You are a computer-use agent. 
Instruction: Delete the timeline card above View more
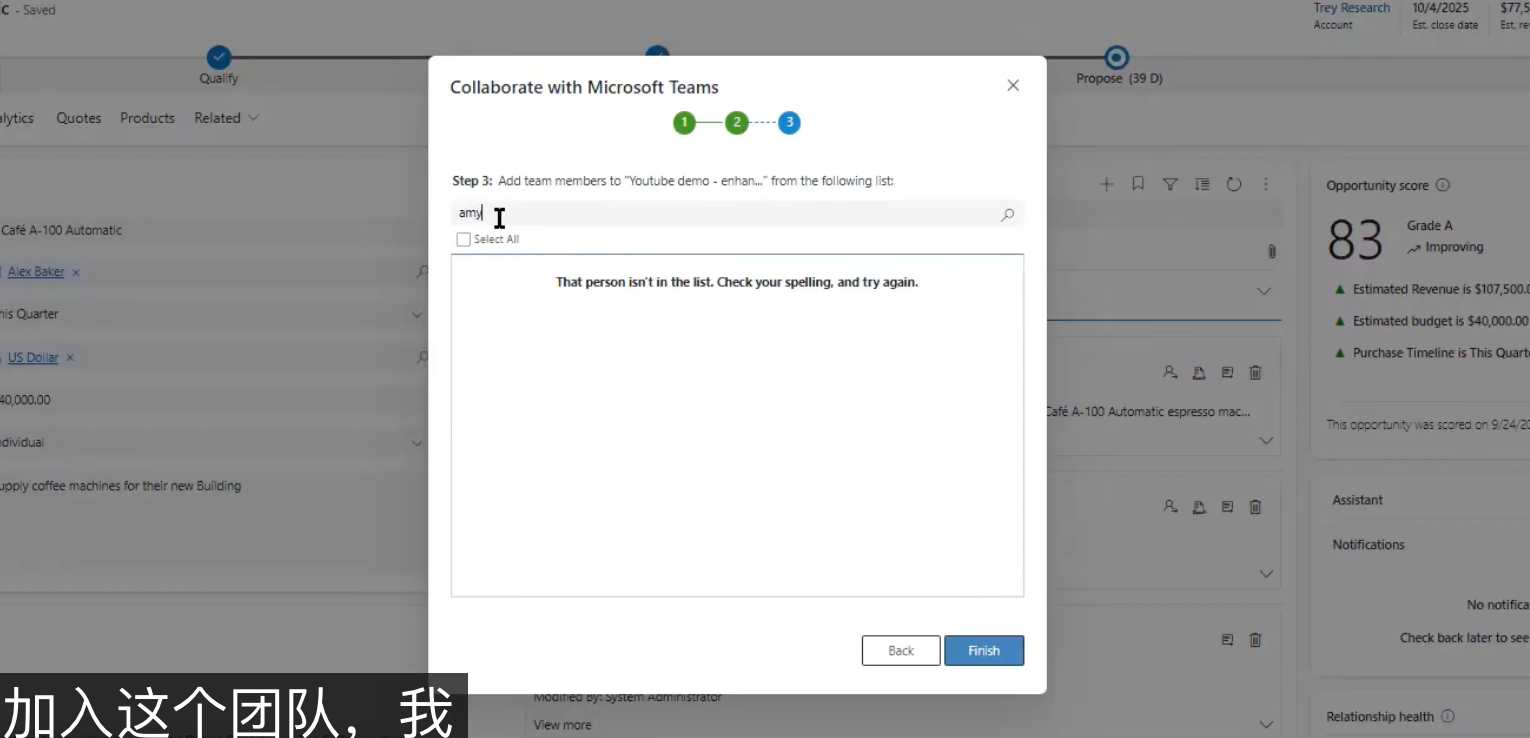[1256, 640]
